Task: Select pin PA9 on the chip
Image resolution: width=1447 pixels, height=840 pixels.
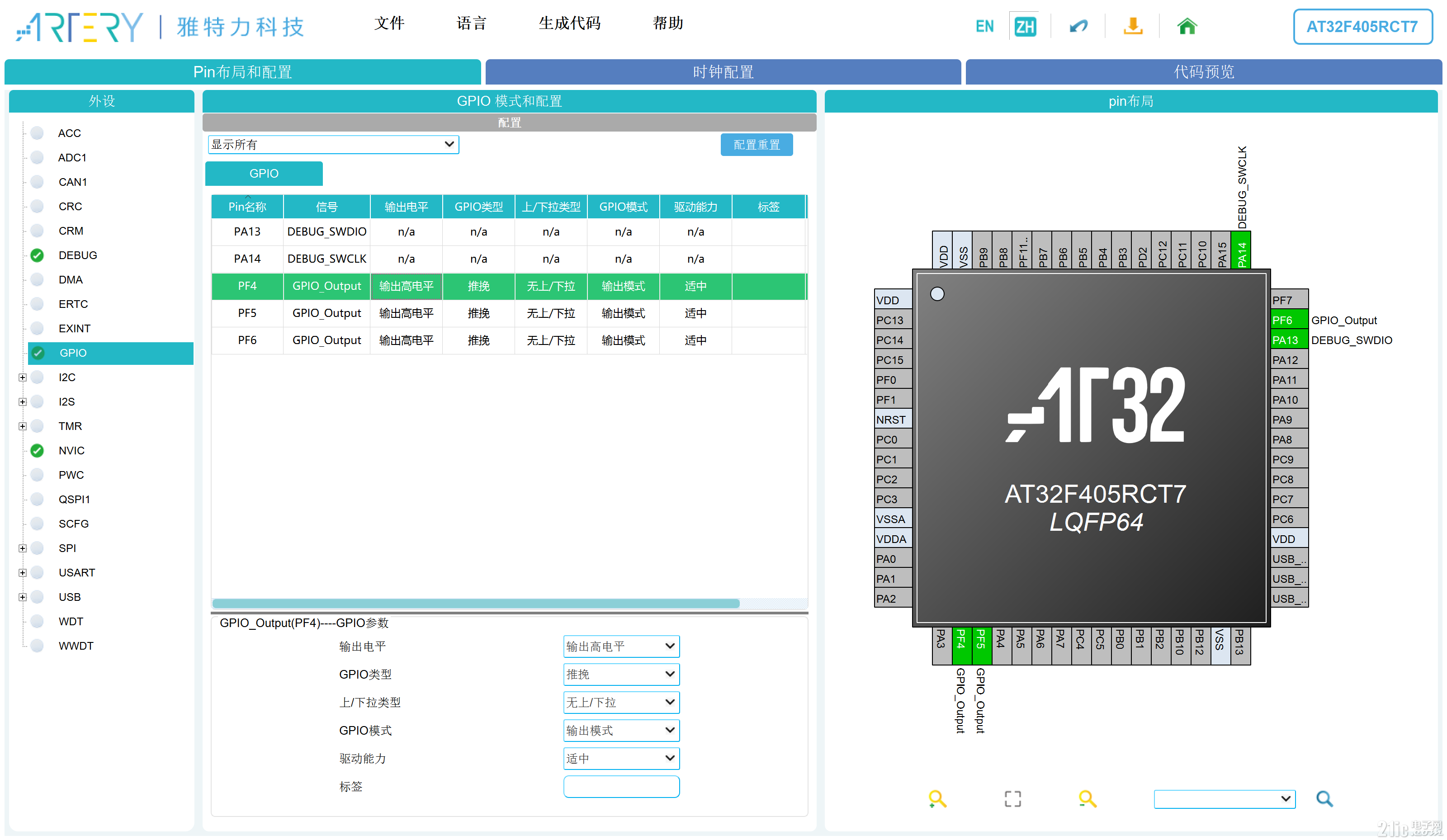Action: pos(1289,419)
